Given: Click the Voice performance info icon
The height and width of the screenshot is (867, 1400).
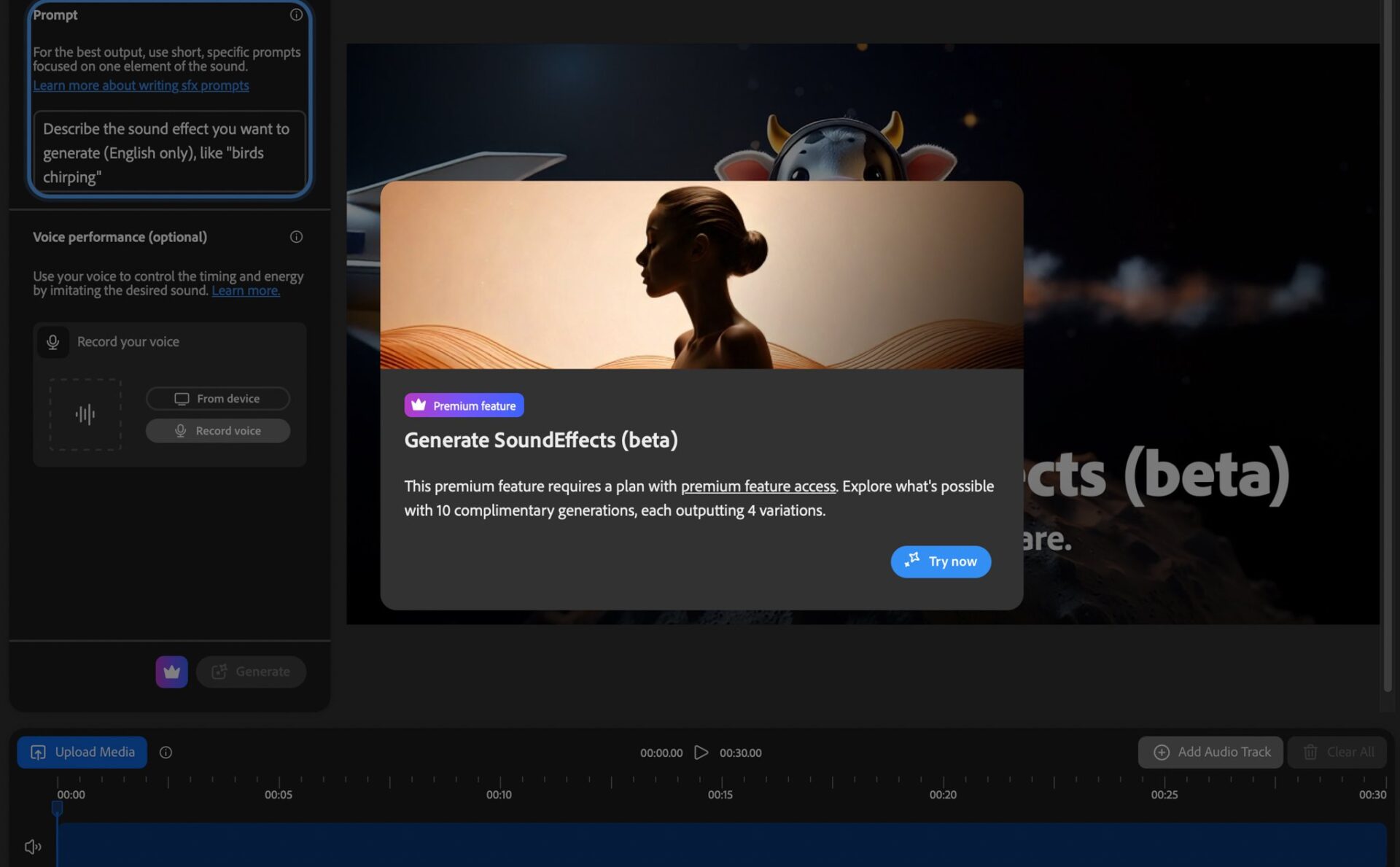Looking at the screenshot, I should (x=296, y=237).
